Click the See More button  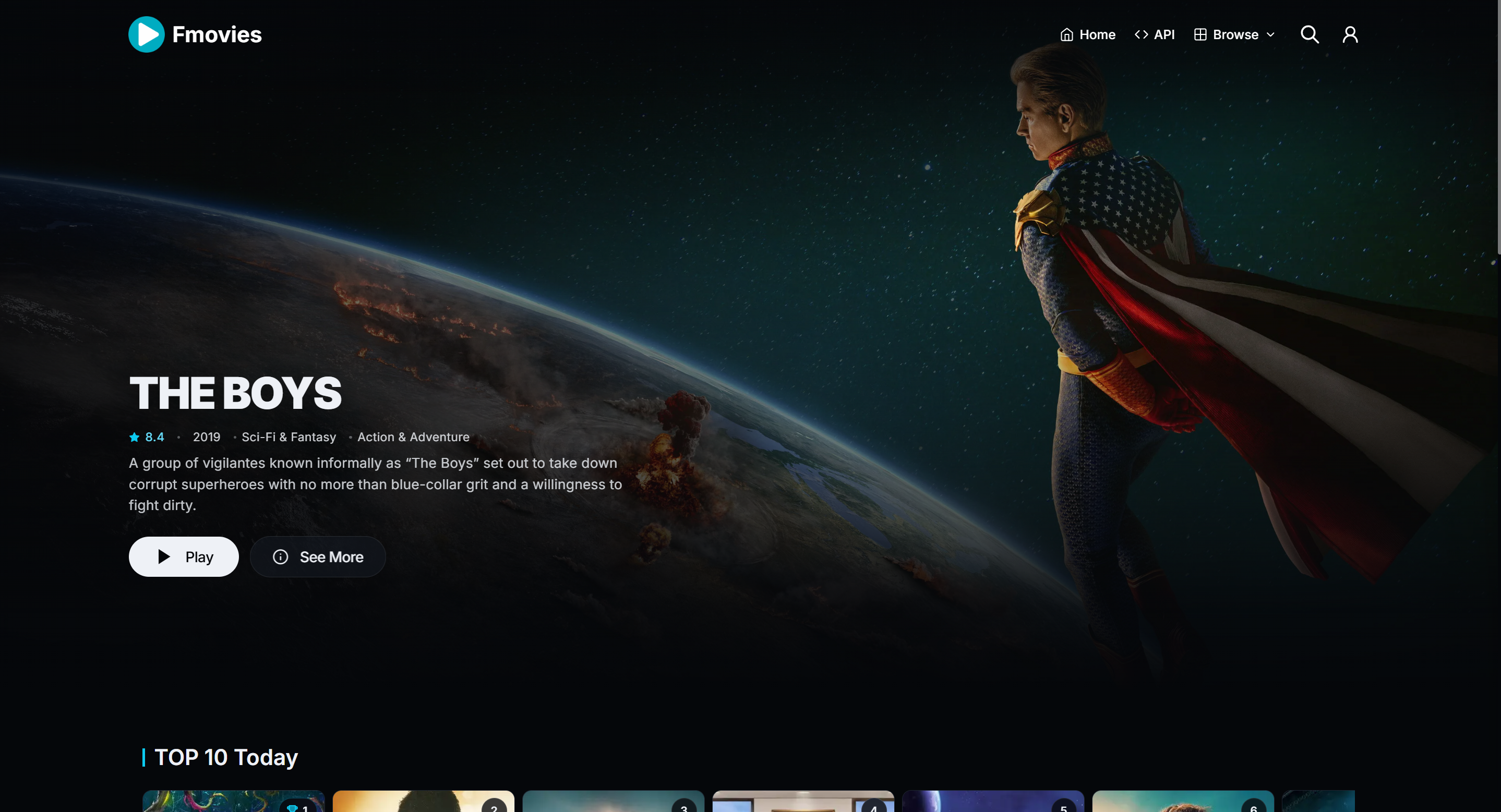[318, 557]
